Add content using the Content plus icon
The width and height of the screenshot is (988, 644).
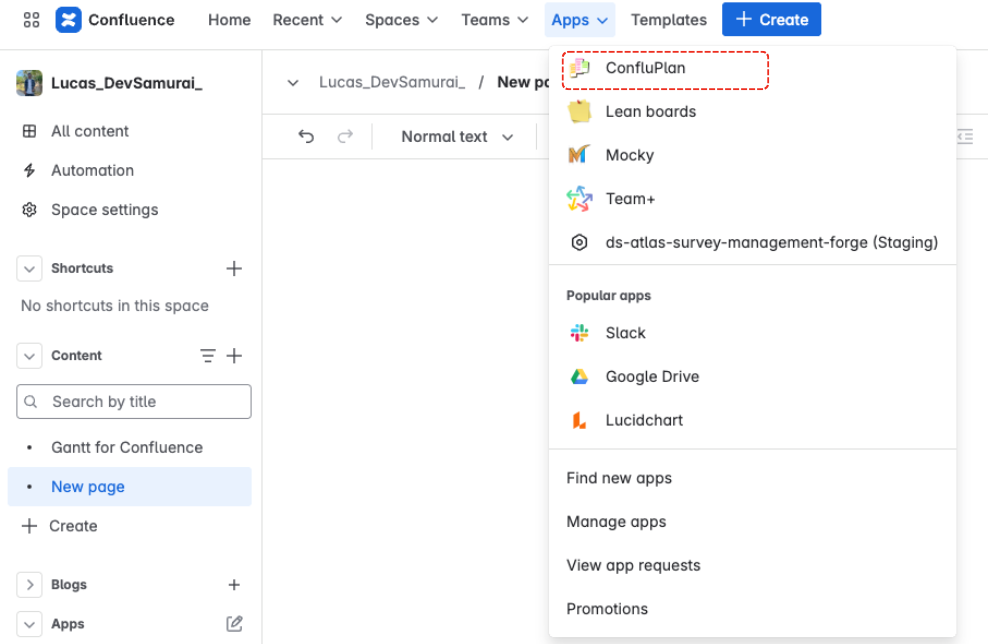[234, 355]
